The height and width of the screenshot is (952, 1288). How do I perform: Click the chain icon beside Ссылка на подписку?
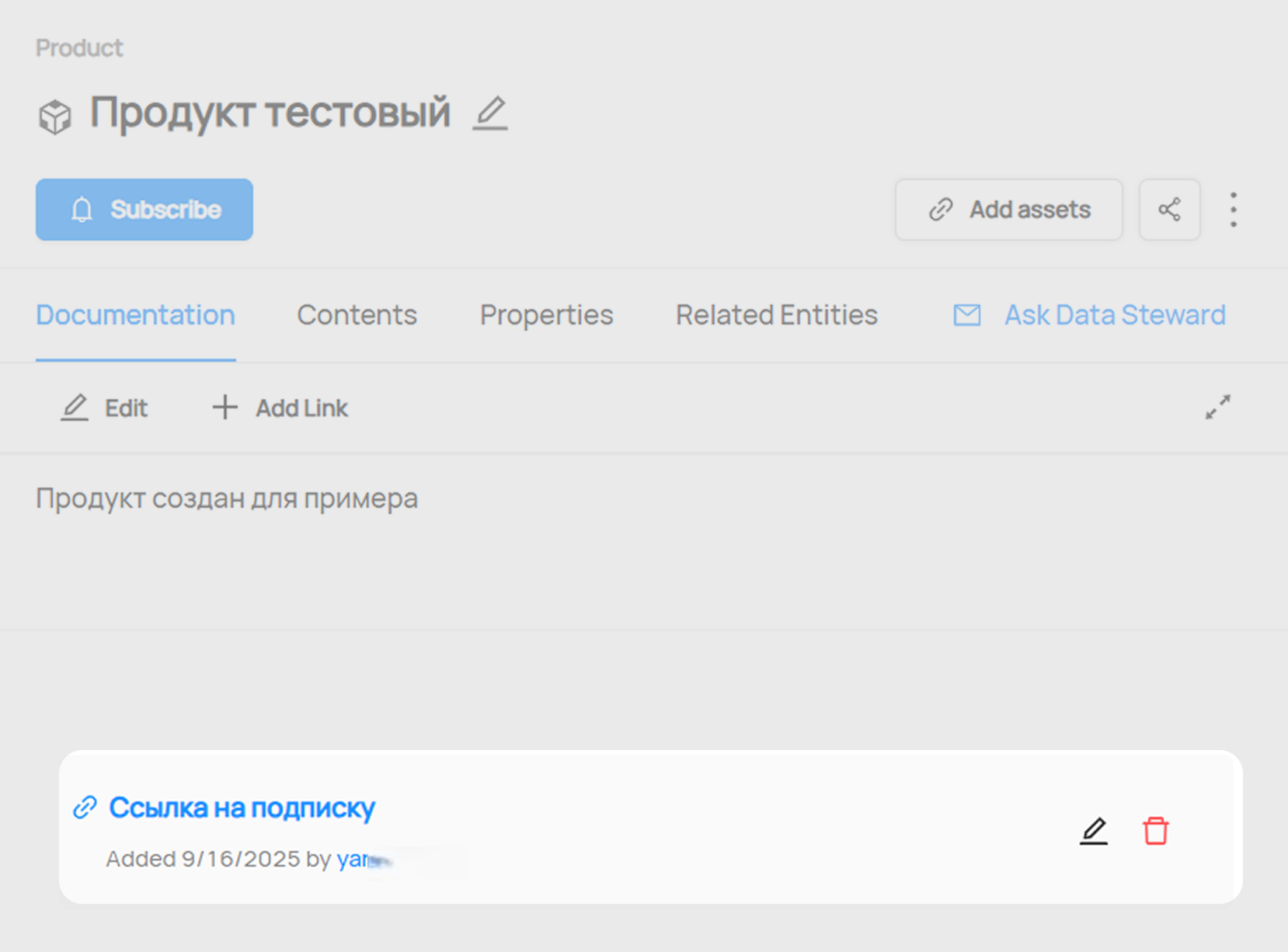click(x=85, y=808)
